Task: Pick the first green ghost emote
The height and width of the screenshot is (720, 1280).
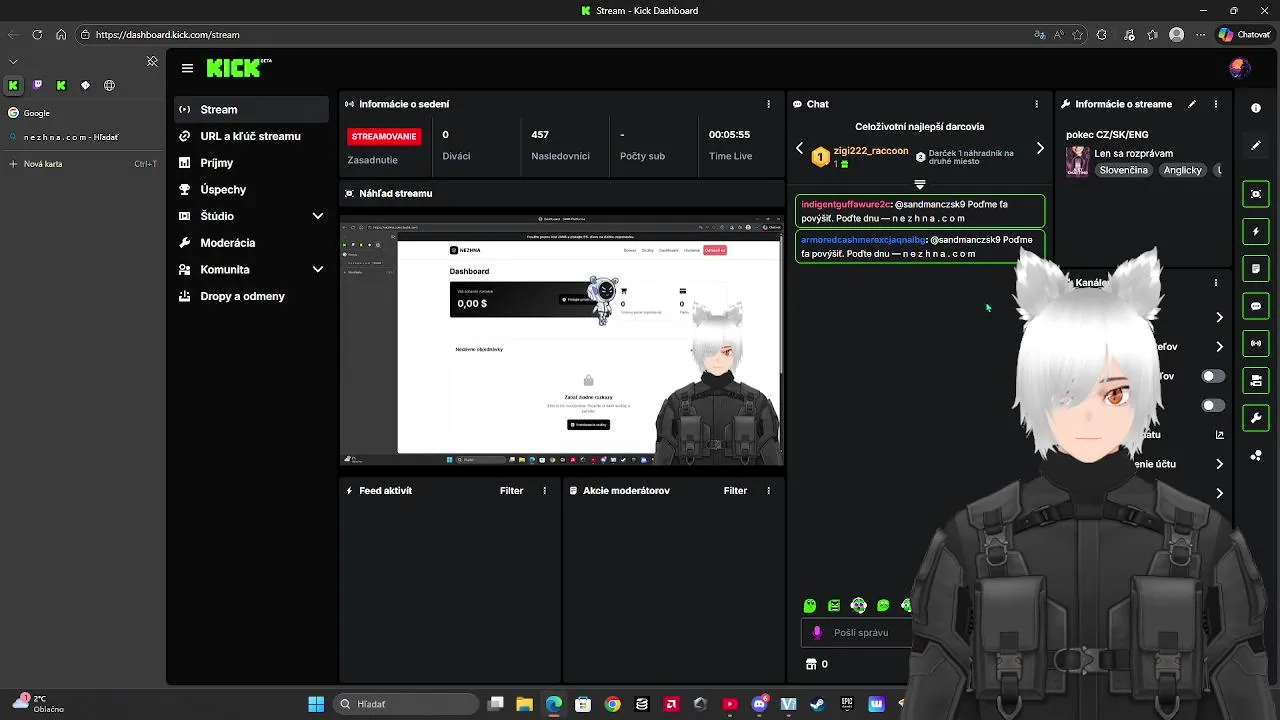Action: tap(810, 606)
